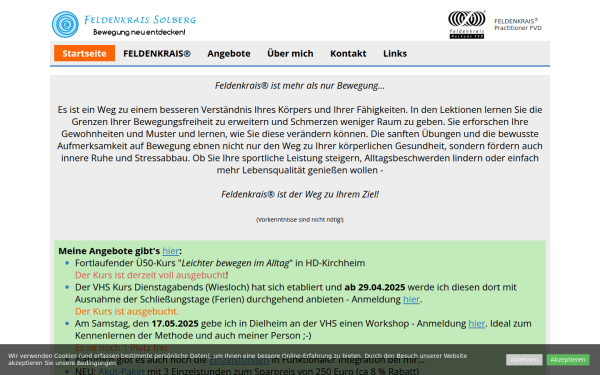600x375 pixels.
Task: Click '(Vorkenntnisse sind nicht nötig!)' note
Action: click(300, 220)
